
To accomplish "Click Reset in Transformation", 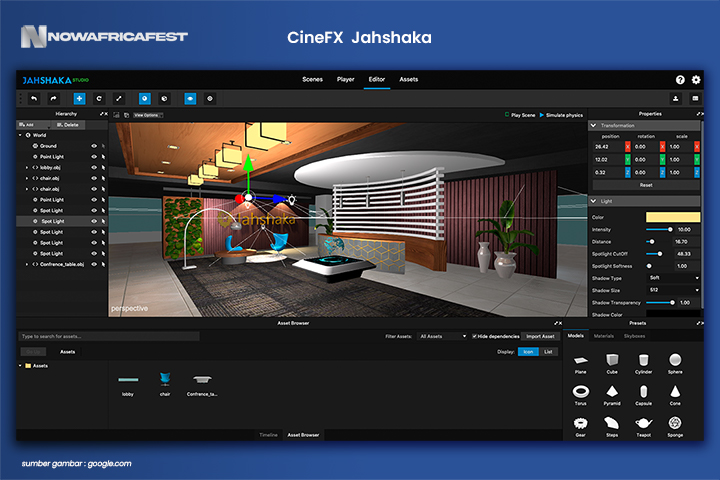I will click(x=646, y=185).
